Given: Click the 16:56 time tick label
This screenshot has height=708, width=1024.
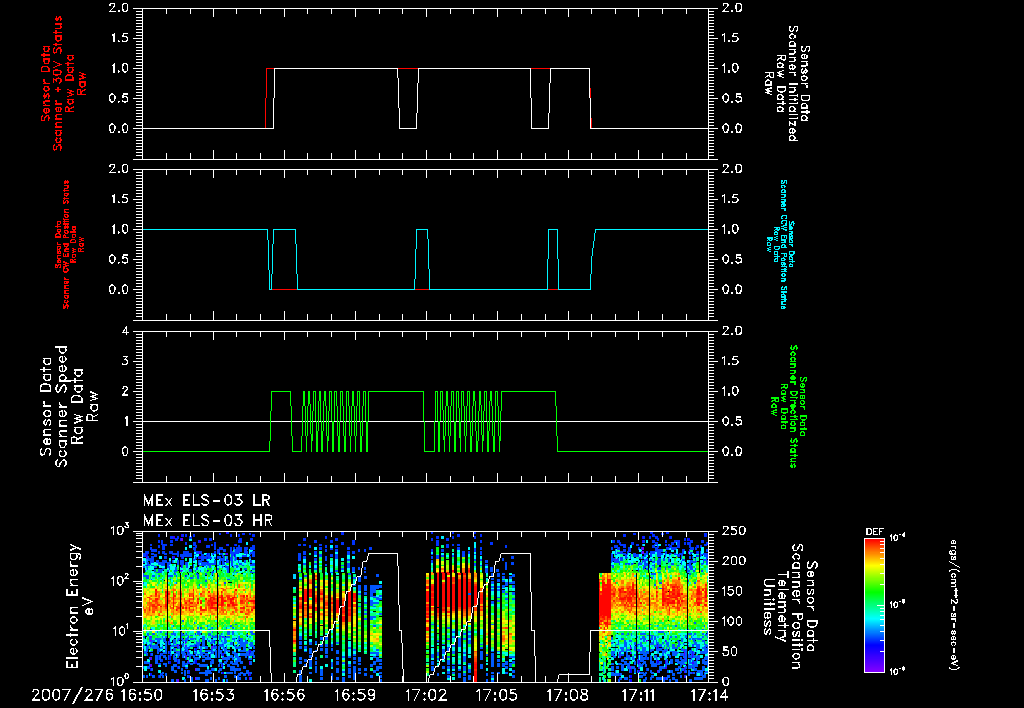Looking at the screenshot, I should point(284,695).
